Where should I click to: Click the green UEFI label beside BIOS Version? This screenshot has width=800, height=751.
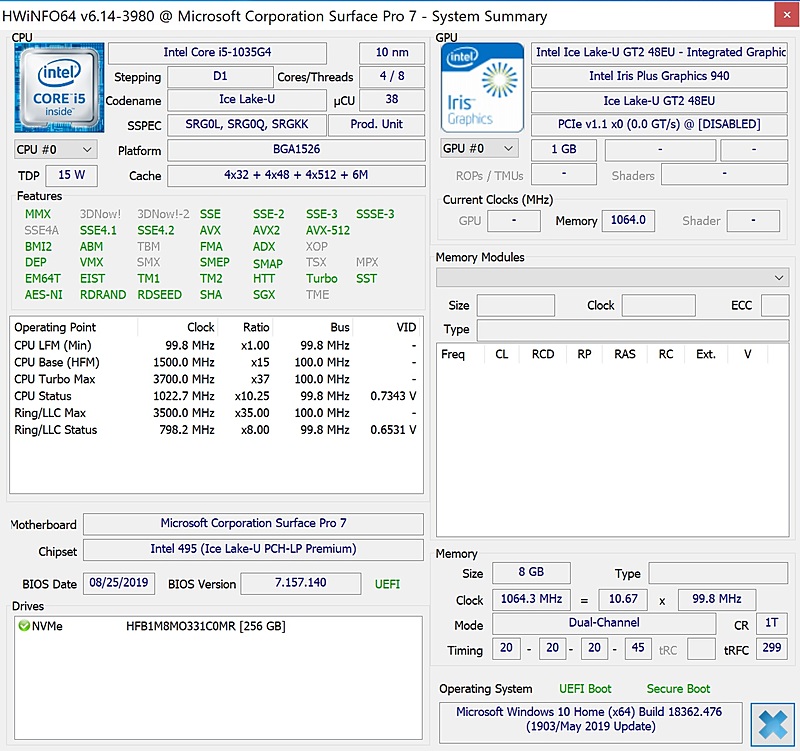pyautogui.click(x=387, y=583)
